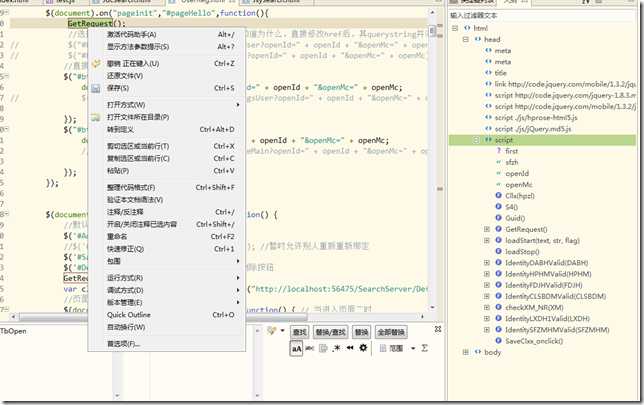Click editor vertical scrollbar down arrow
The height and width of the screenshot is (405, 644).
[x=432, y=307]
